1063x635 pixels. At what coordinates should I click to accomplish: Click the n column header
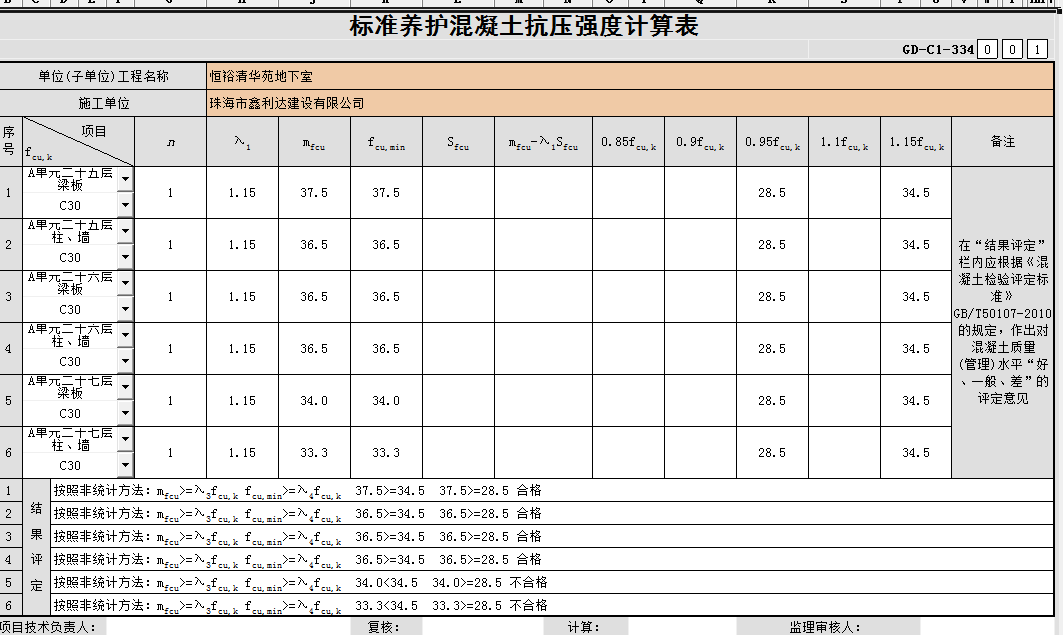coord(171,142)
